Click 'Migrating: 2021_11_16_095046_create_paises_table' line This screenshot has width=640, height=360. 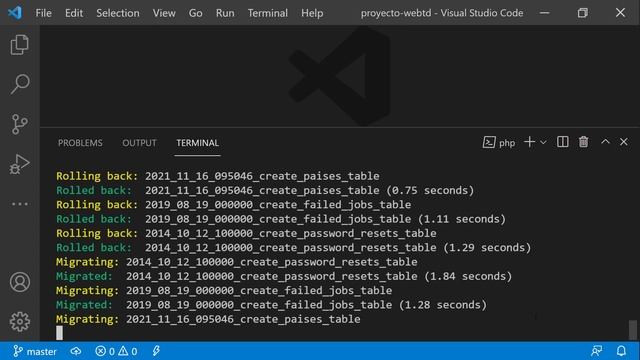tap(208, 319)
